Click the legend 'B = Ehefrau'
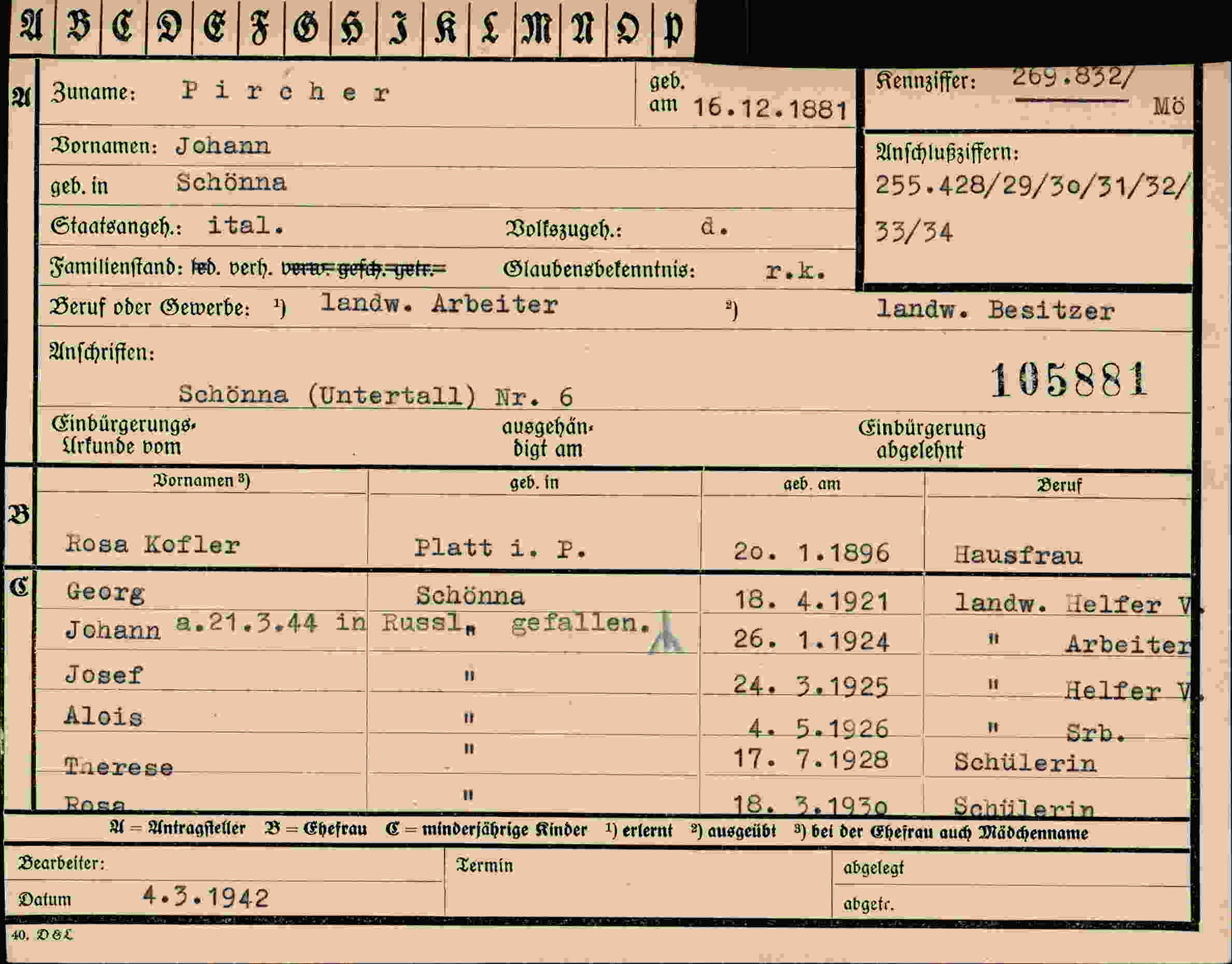1232x964 pixels. point(316,829)
